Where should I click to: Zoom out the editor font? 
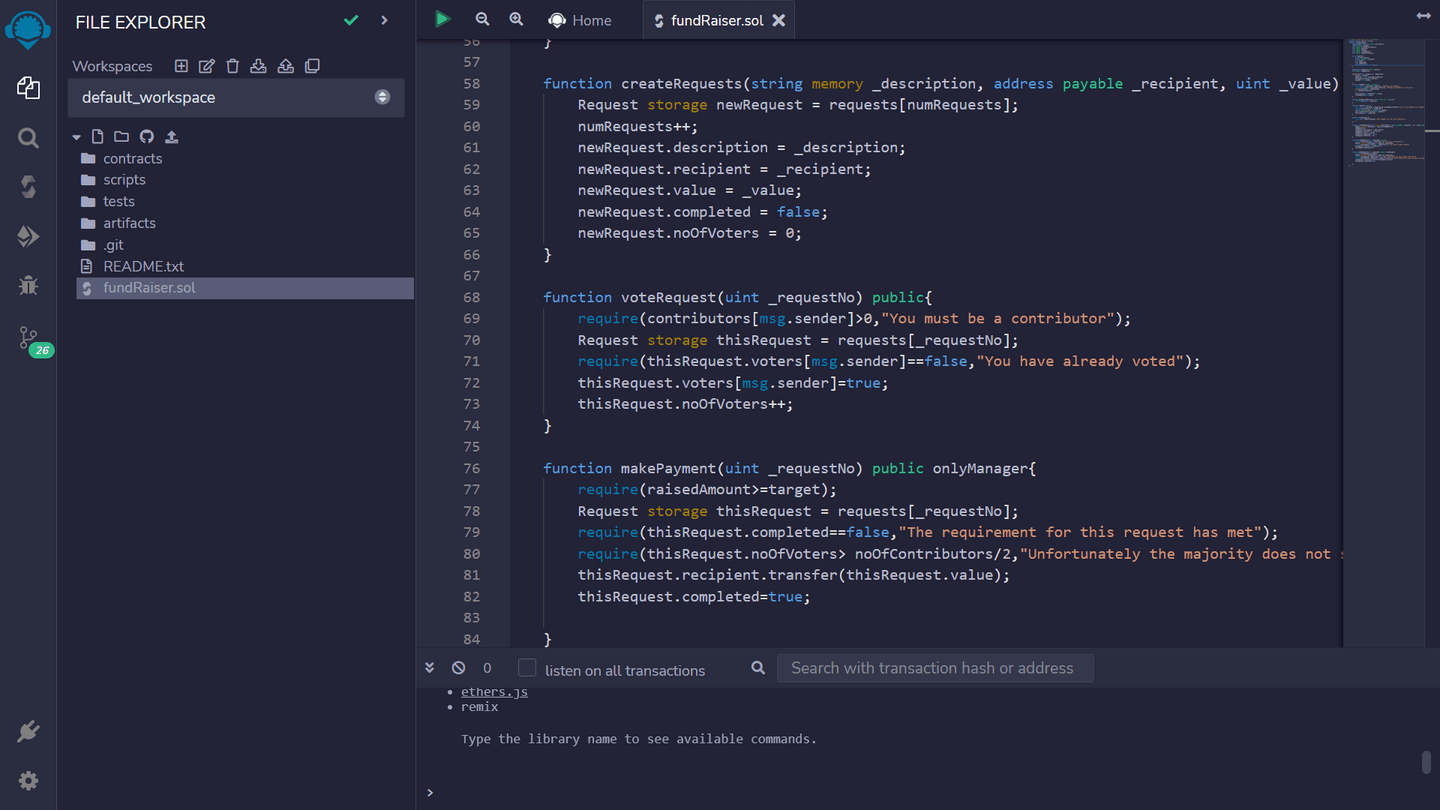[482, 19]
